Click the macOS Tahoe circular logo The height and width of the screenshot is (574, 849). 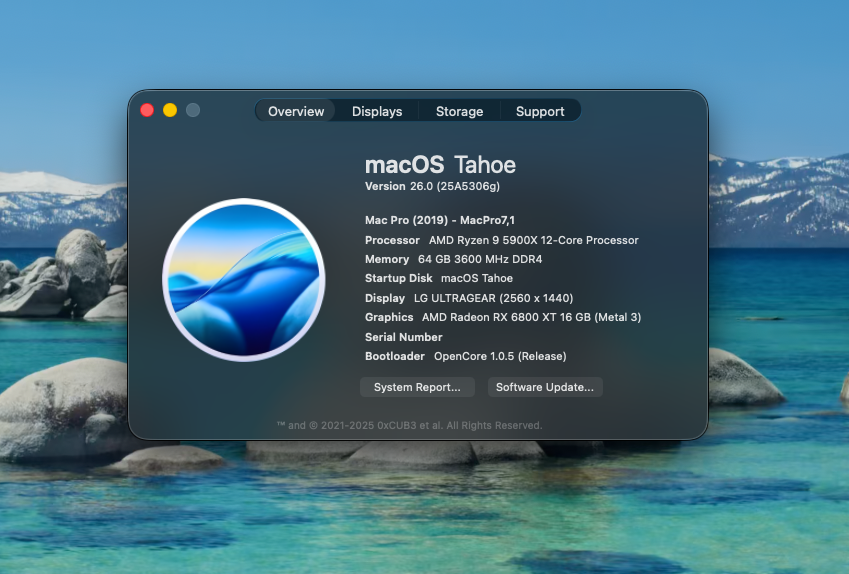click(x=244, y=279)
